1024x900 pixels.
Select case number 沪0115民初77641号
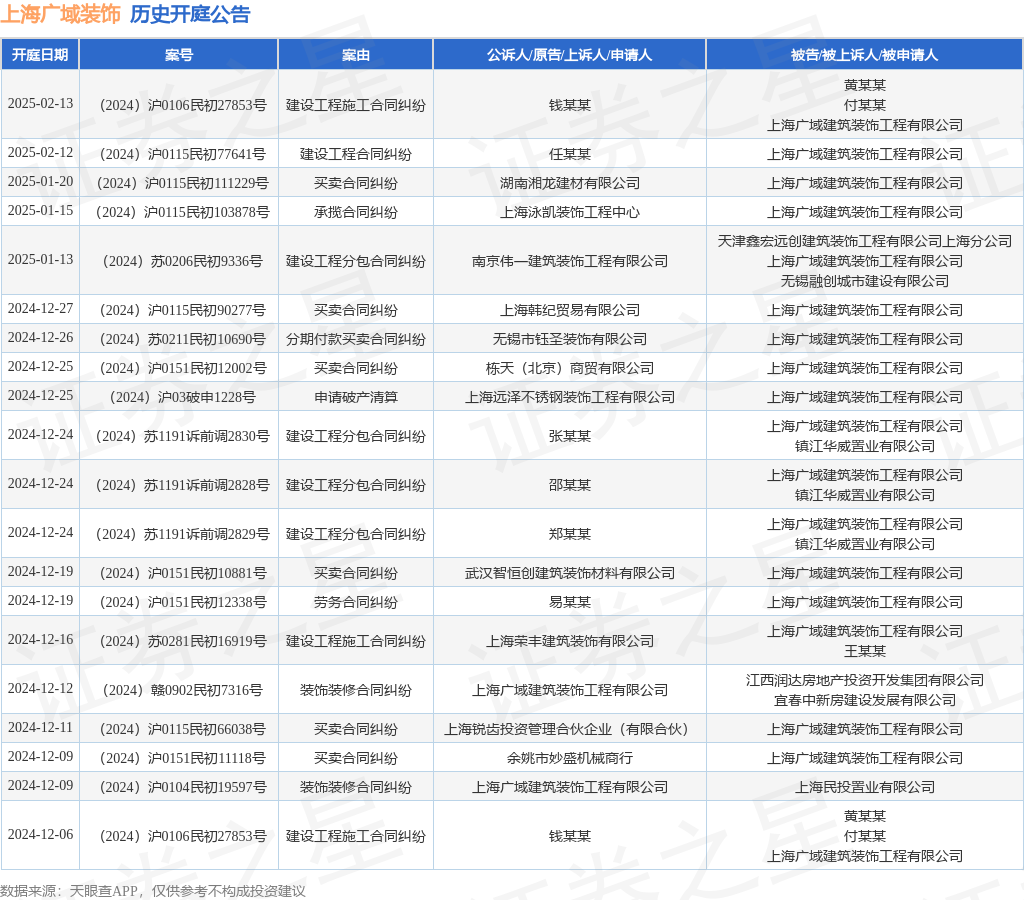[183, 154]
